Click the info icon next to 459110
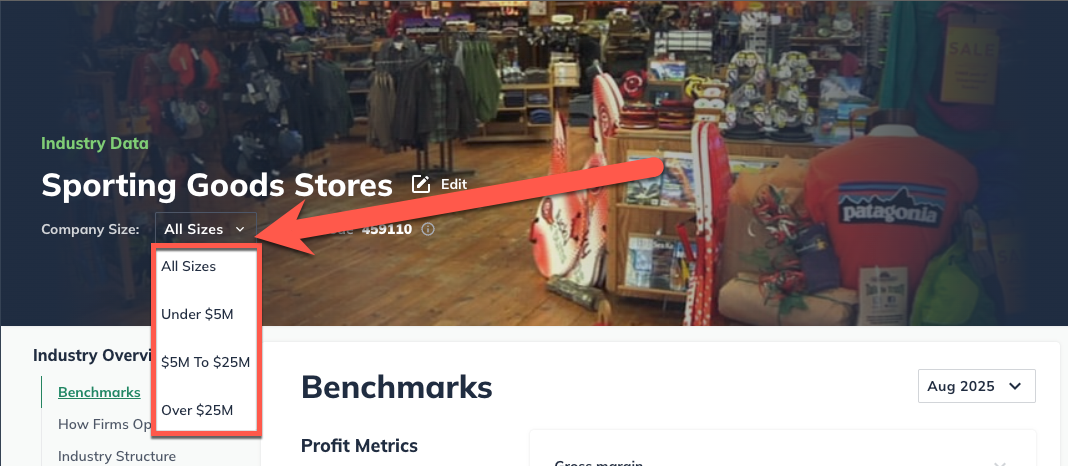 [x=428, y=230]
